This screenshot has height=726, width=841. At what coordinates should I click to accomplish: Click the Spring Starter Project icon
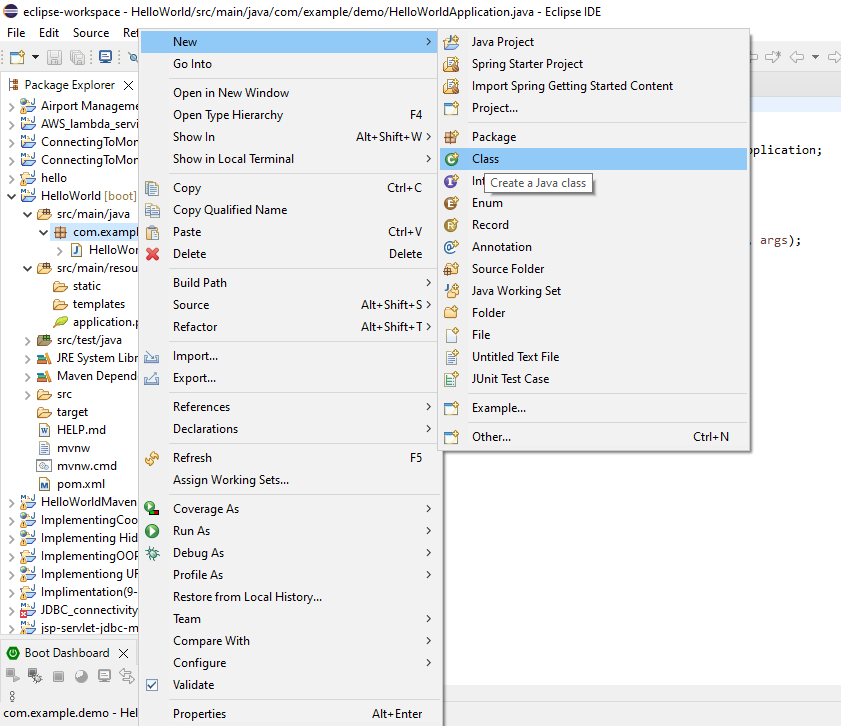tap(452, 64)
